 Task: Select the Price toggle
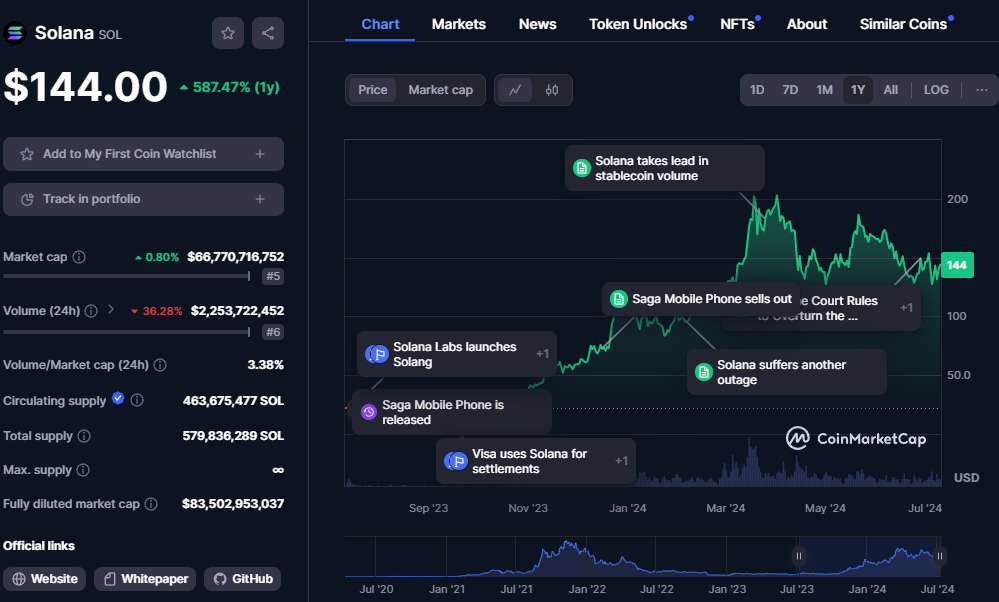(x=373, y=90)
